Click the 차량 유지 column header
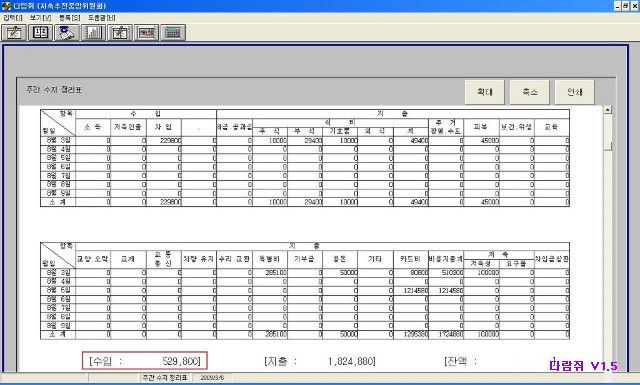The image size is (640, 385). (x=199, y=259)
